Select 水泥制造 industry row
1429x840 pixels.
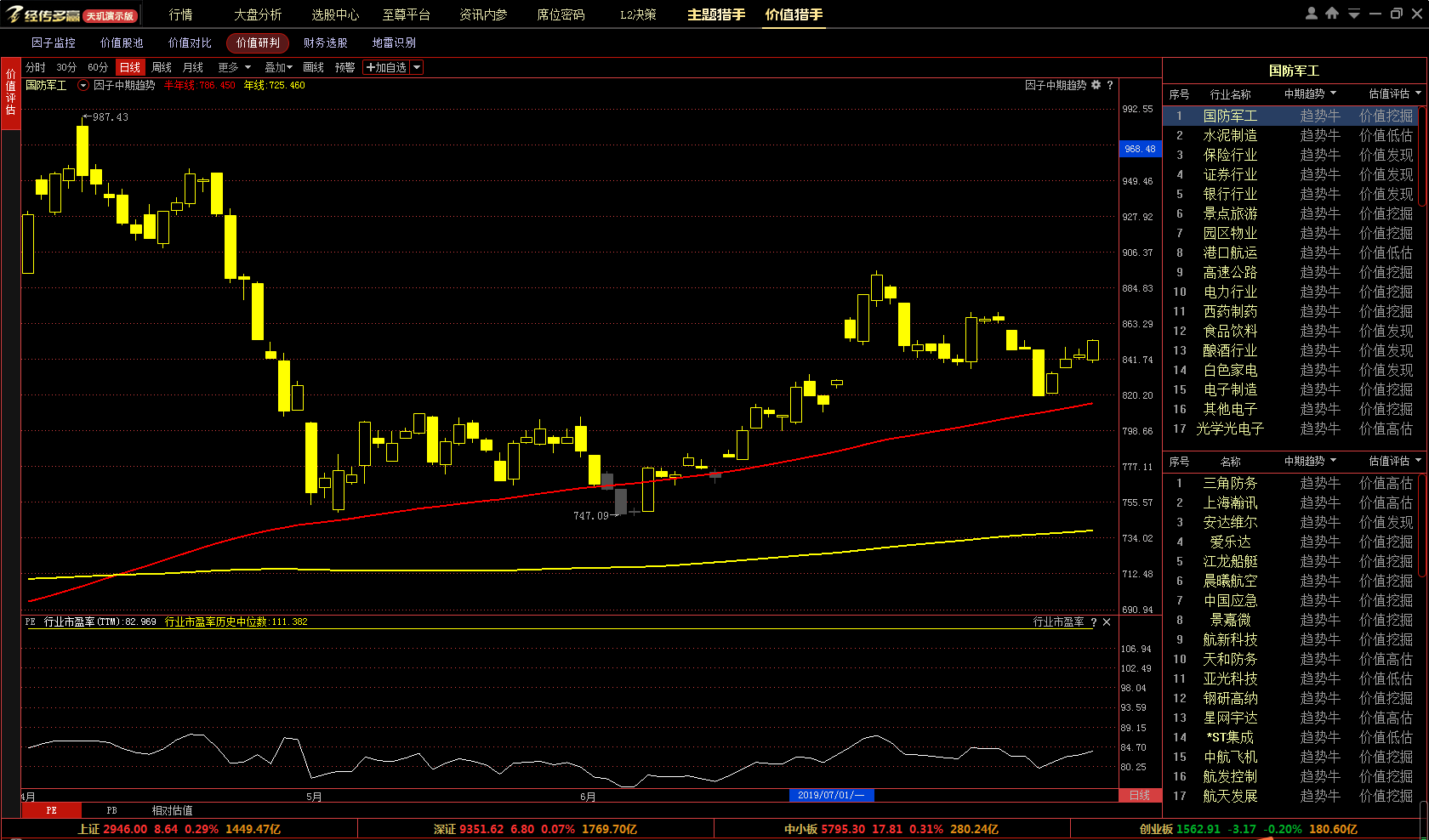coord(1290,135)
